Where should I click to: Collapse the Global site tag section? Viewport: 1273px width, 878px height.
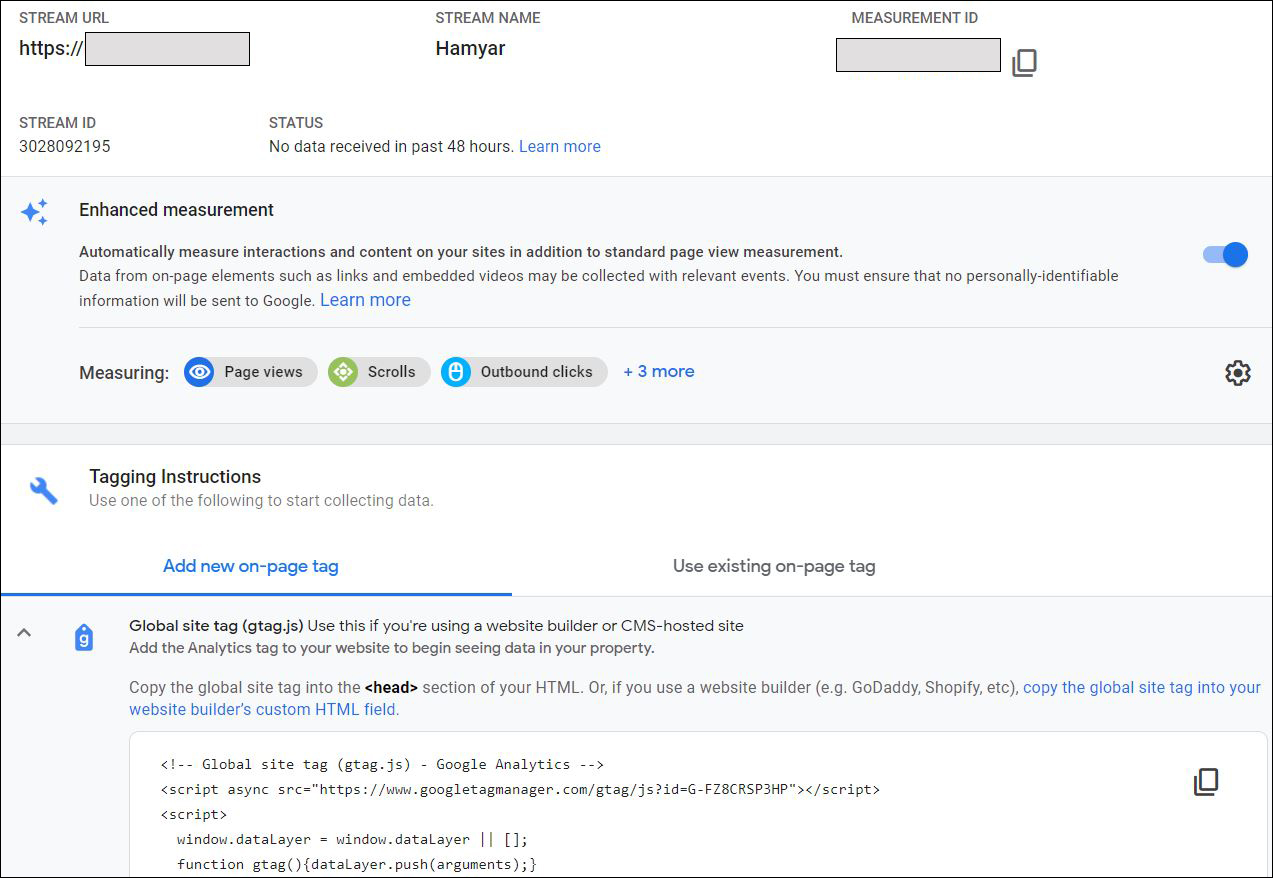(24, 632)
